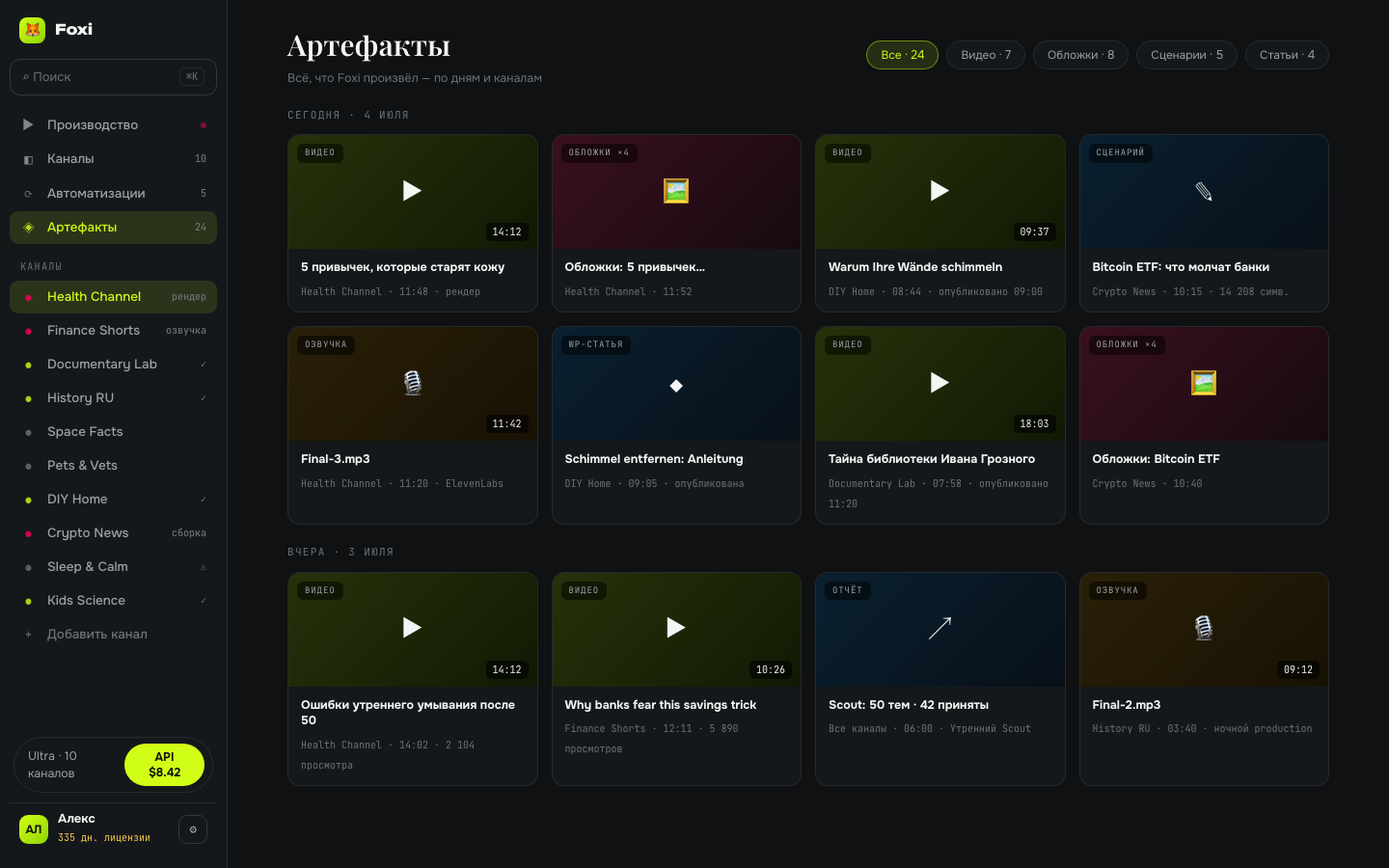This screenshot has width=1389, height=868.
Task: Go to Автоматизации
Action: pyautogui.click(x=113, y=193)
